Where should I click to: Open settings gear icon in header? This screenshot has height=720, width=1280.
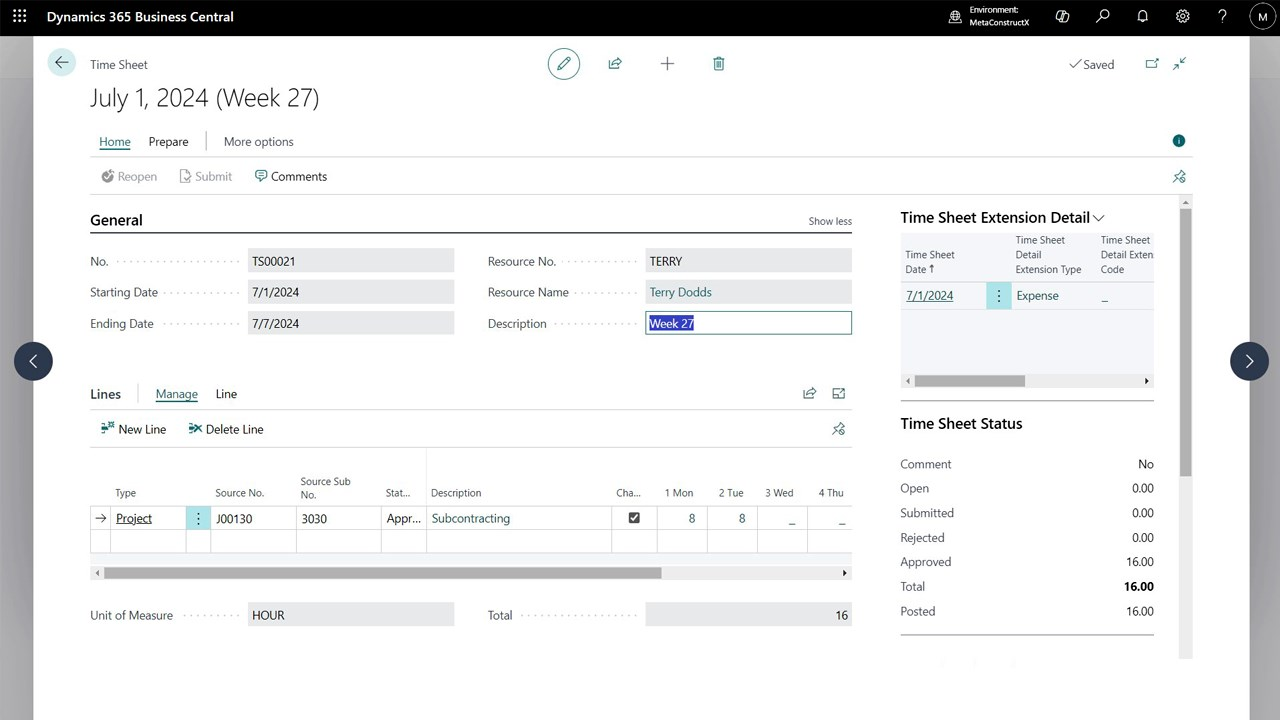point(1183,17)
